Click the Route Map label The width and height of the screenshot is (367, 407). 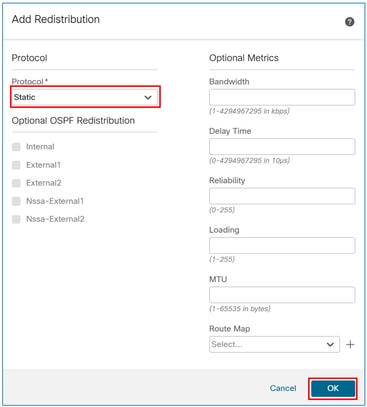coord(230,329)
